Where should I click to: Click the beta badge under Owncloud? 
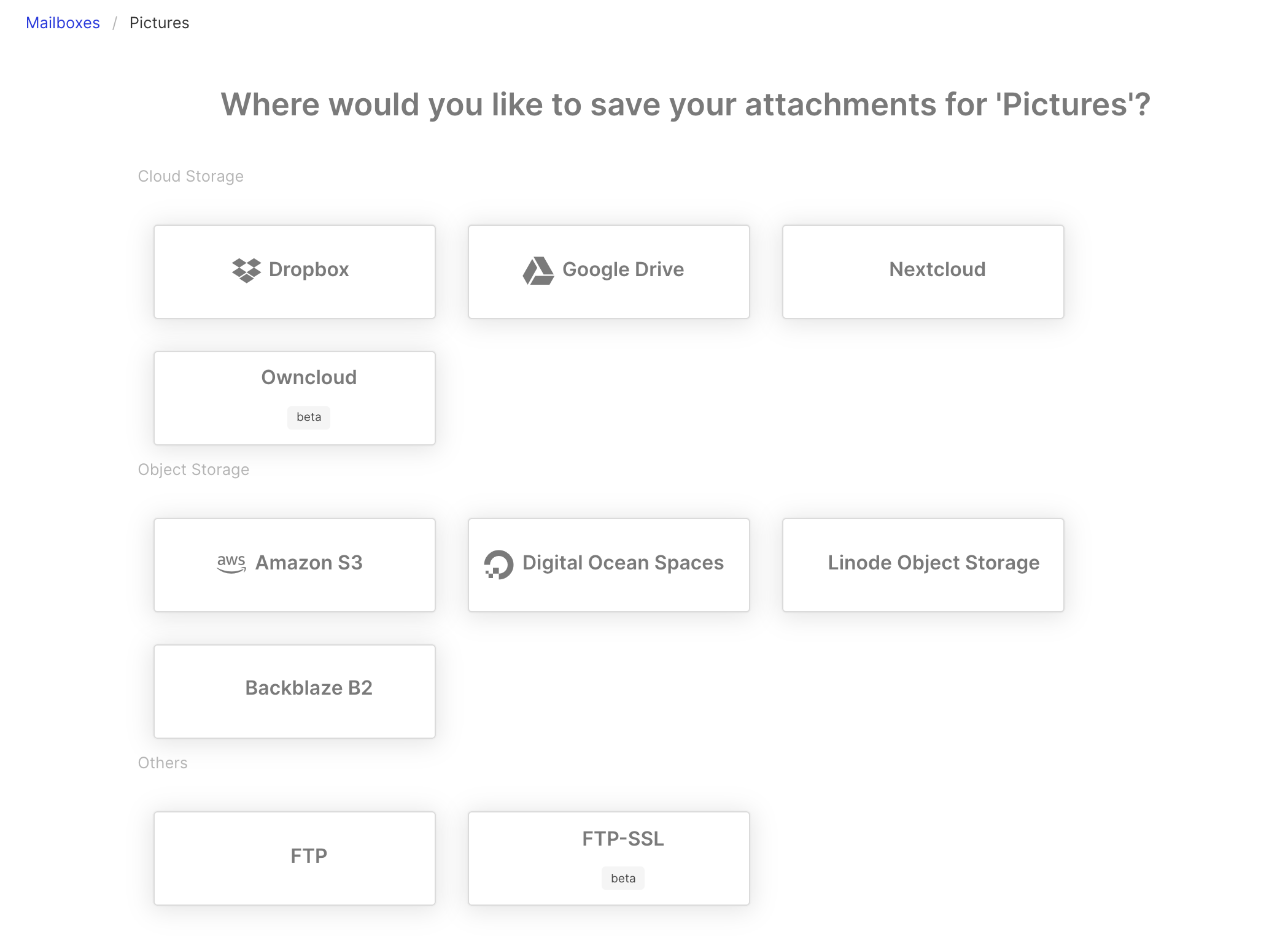point(309,417)
